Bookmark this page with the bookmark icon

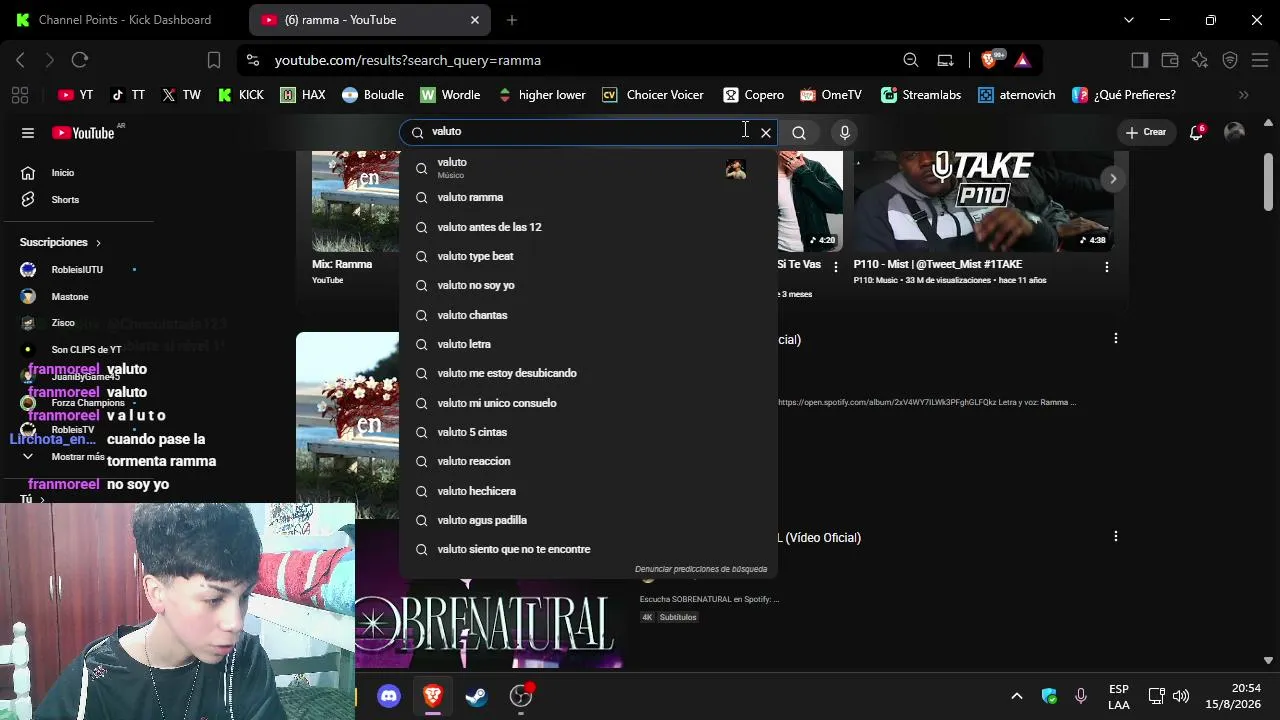213,60
